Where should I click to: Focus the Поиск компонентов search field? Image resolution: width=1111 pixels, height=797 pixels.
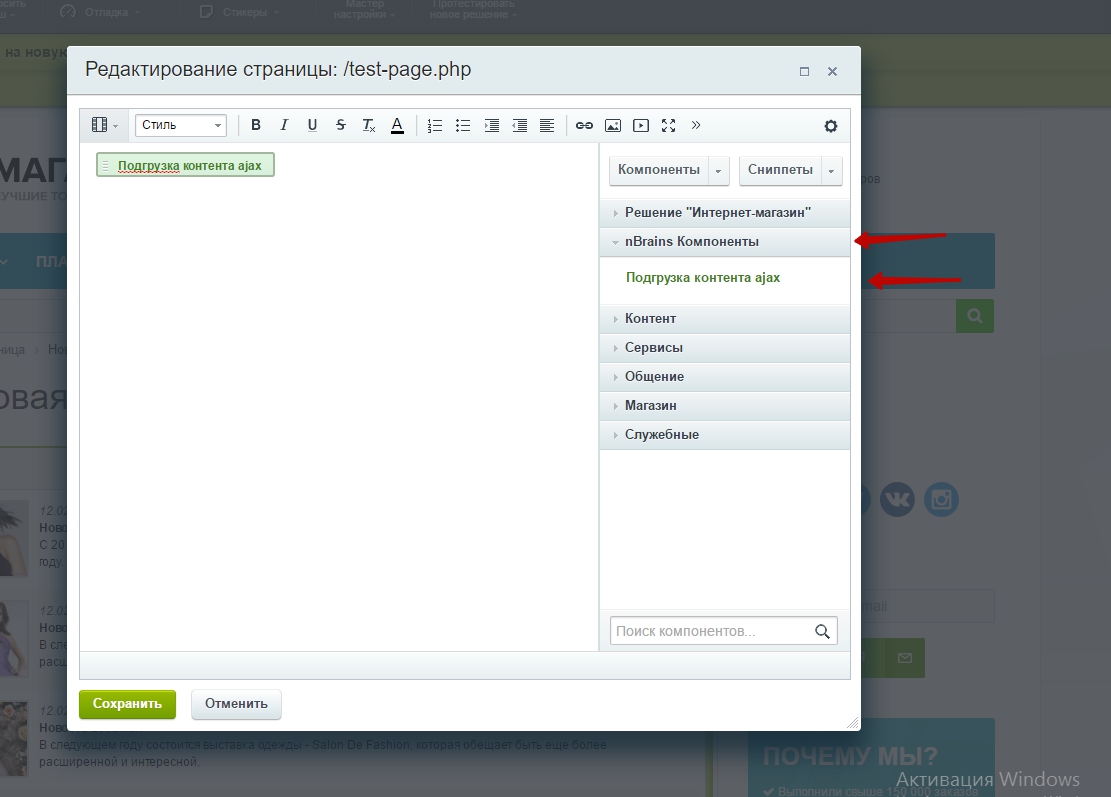pyautogui.click(x=723, y=631)
